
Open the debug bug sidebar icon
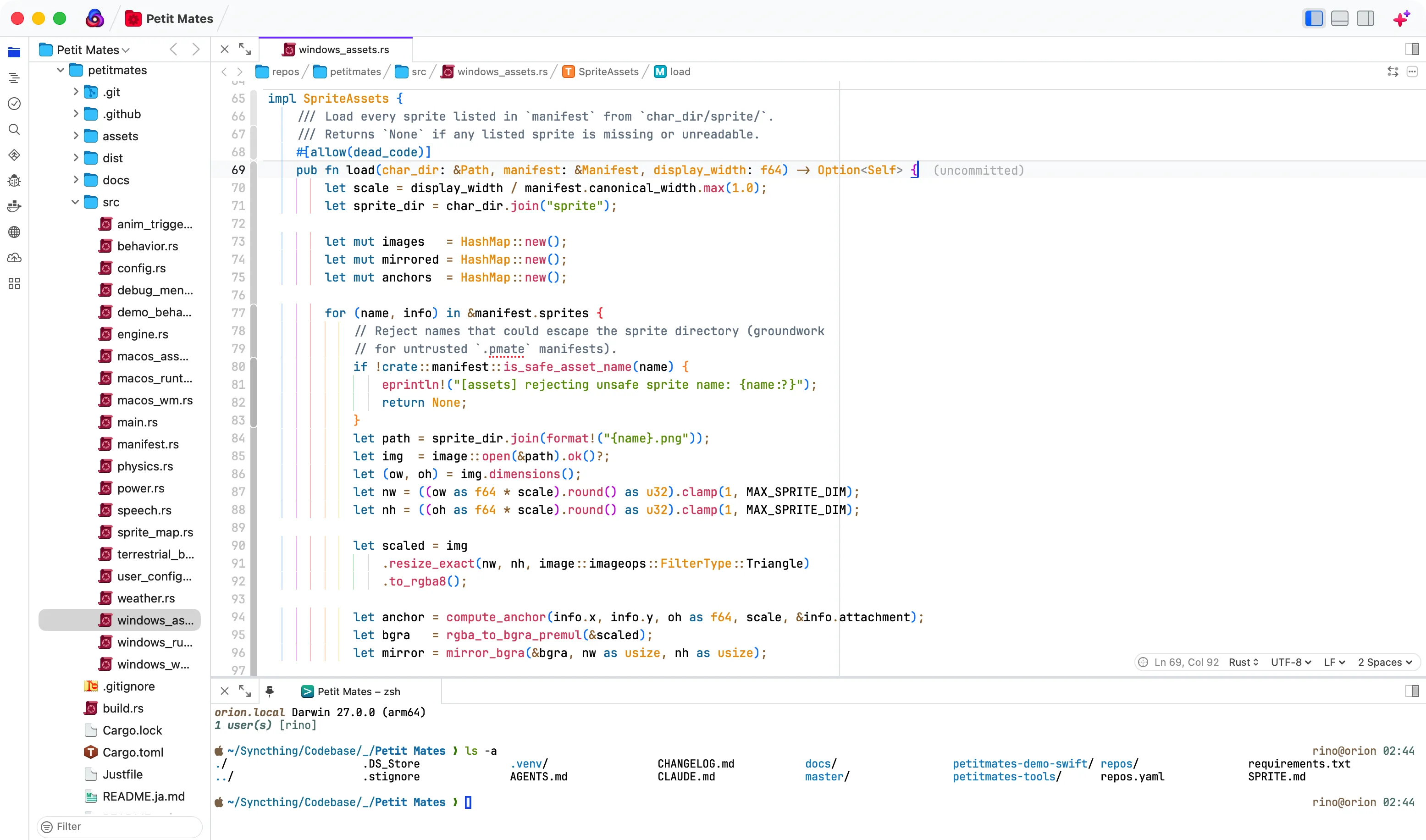tap(14, 181)
